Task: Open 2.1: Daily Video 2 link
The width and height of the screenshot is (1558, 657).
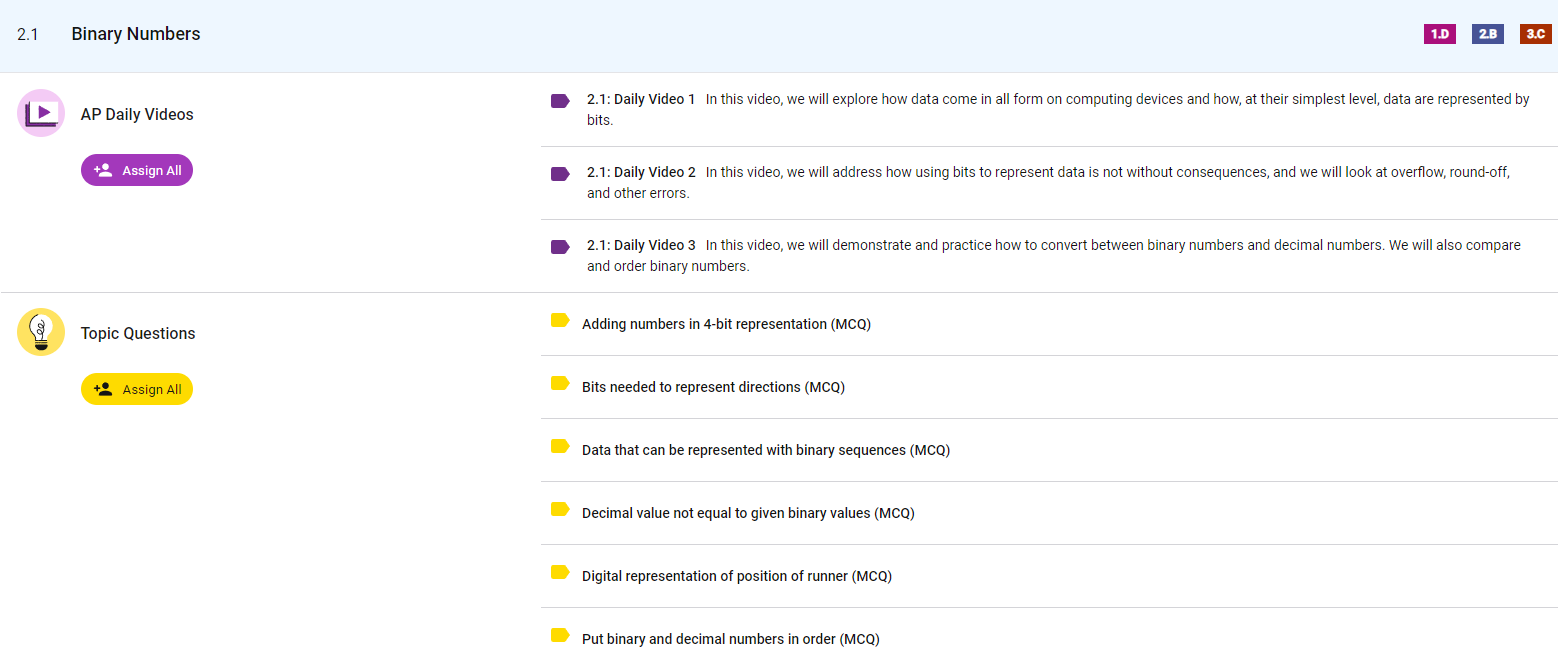Action: 641,173
